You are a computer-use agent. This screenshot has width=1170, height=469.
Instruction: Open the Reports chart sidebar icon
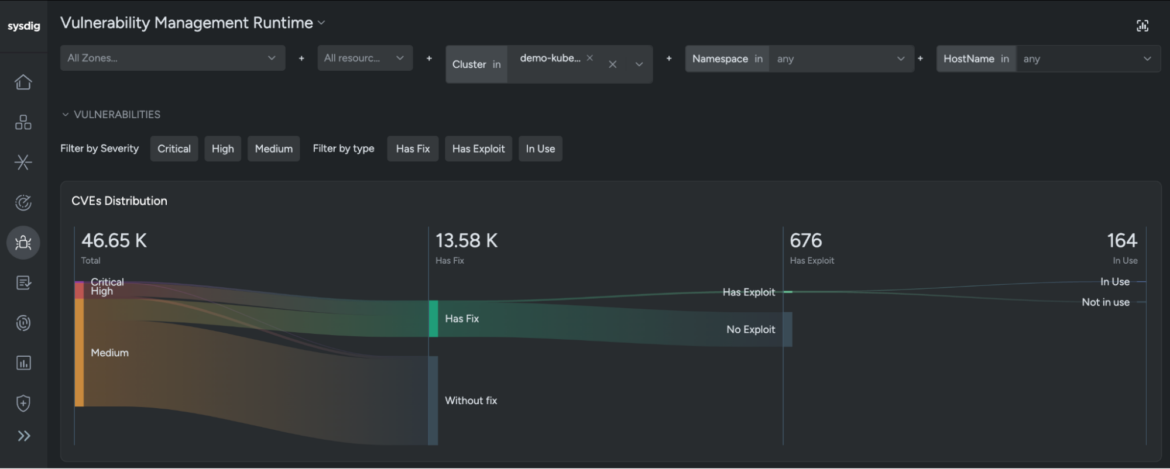[23, 363]
